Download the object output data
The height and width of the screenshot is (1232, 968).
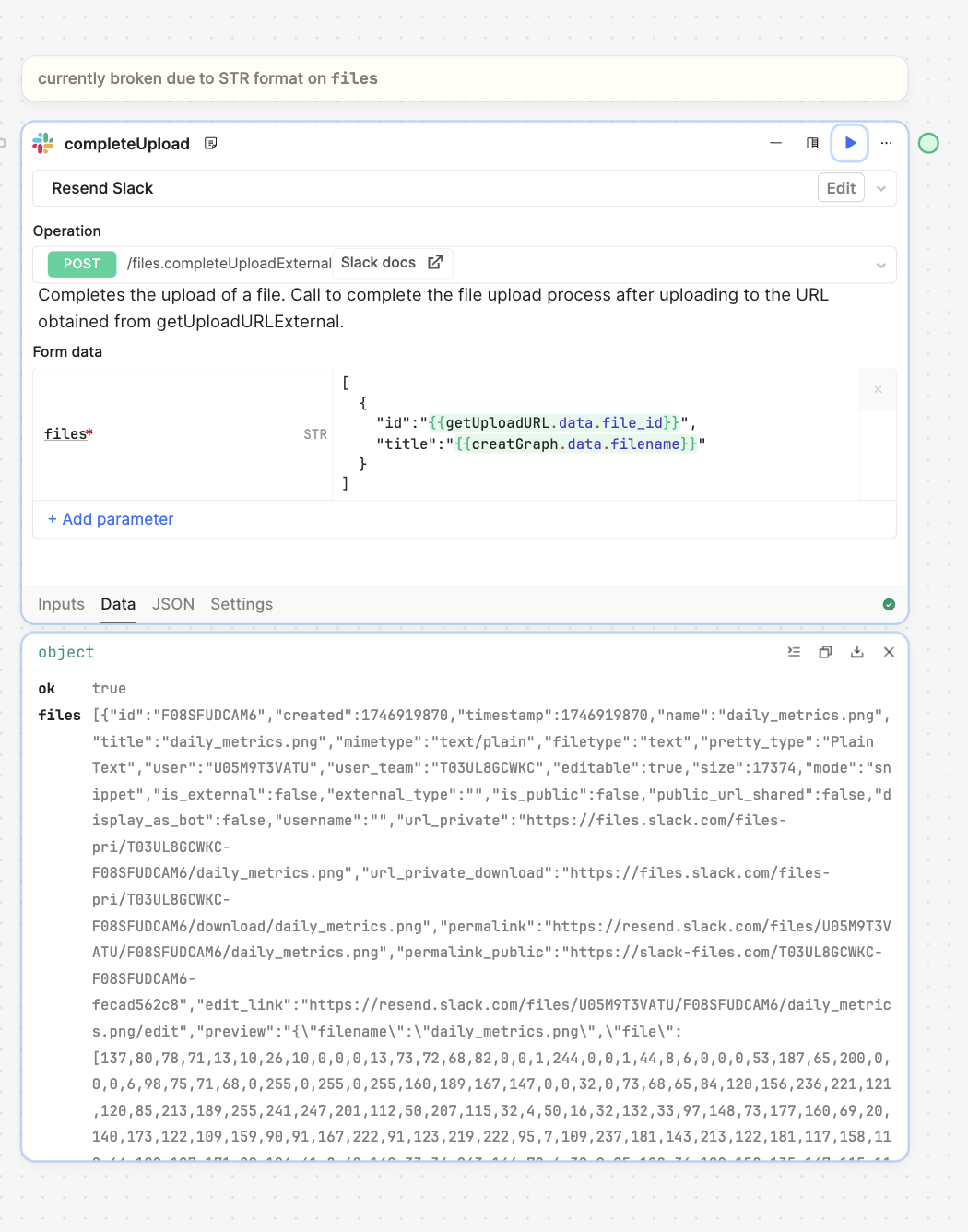point(857,652)
